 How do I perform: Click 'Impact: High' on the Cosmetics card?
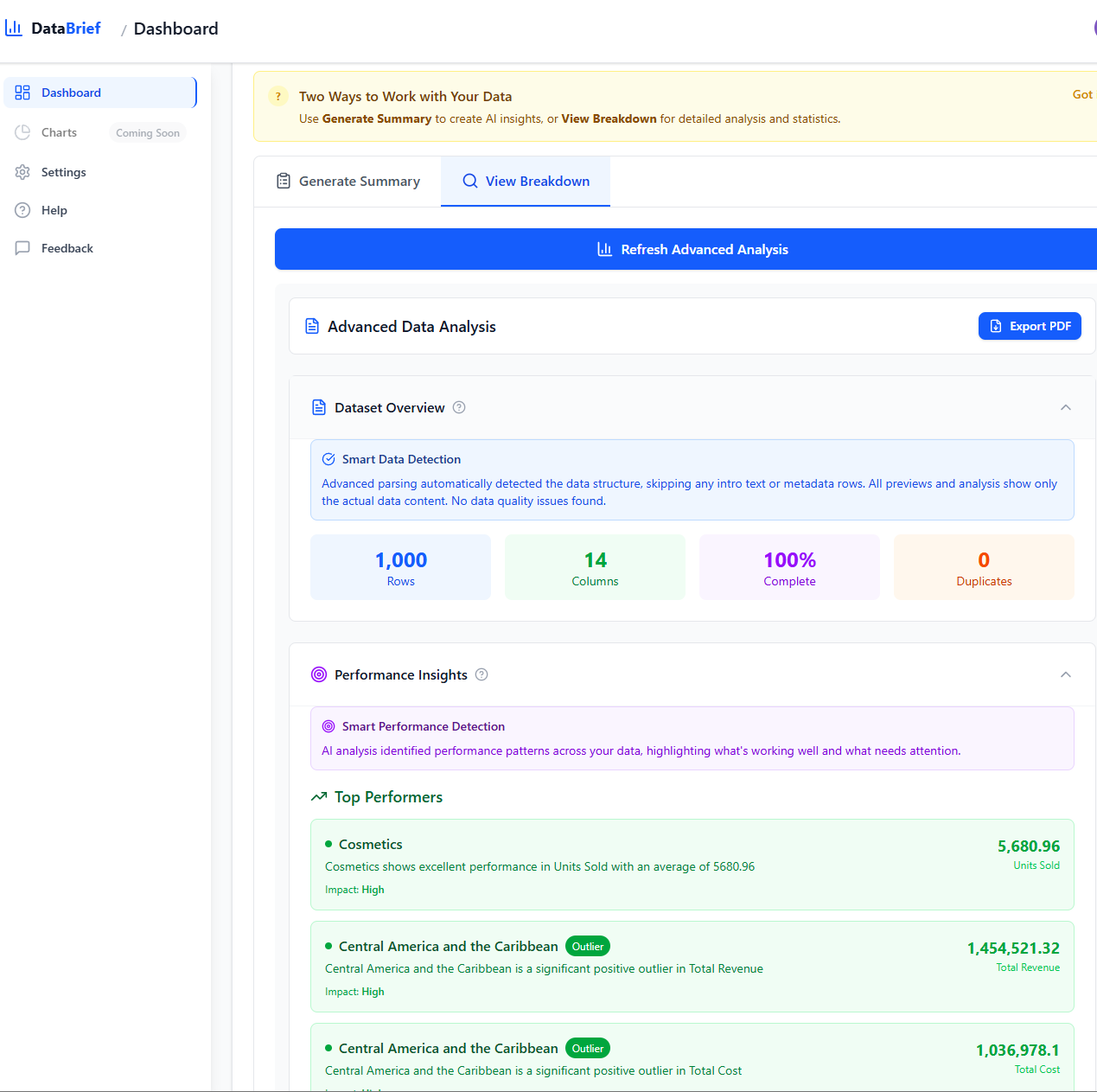coord(354,890)
